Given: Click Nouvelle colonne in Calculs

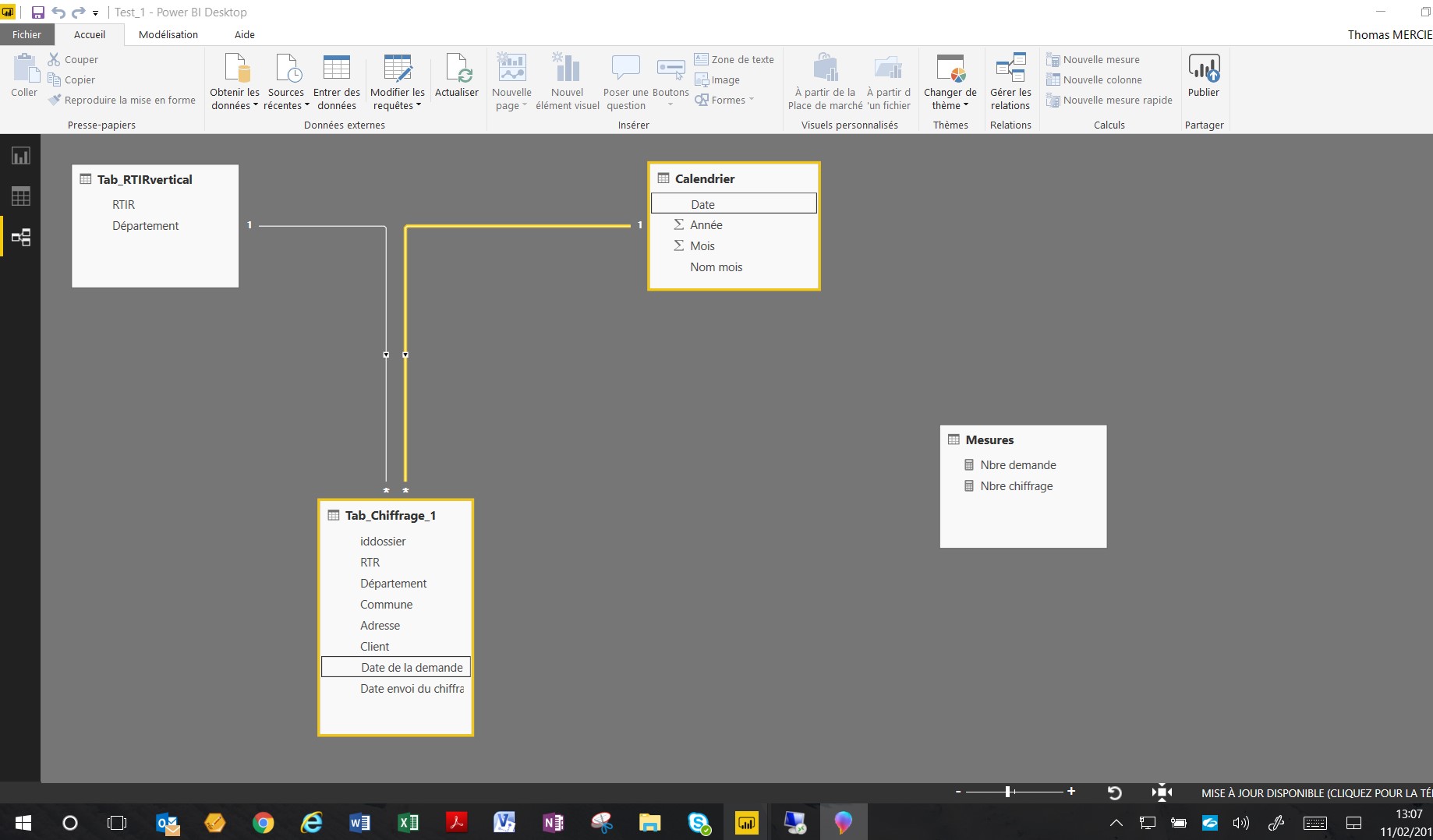Looking at the screenshot, I should pos(1094,79).
